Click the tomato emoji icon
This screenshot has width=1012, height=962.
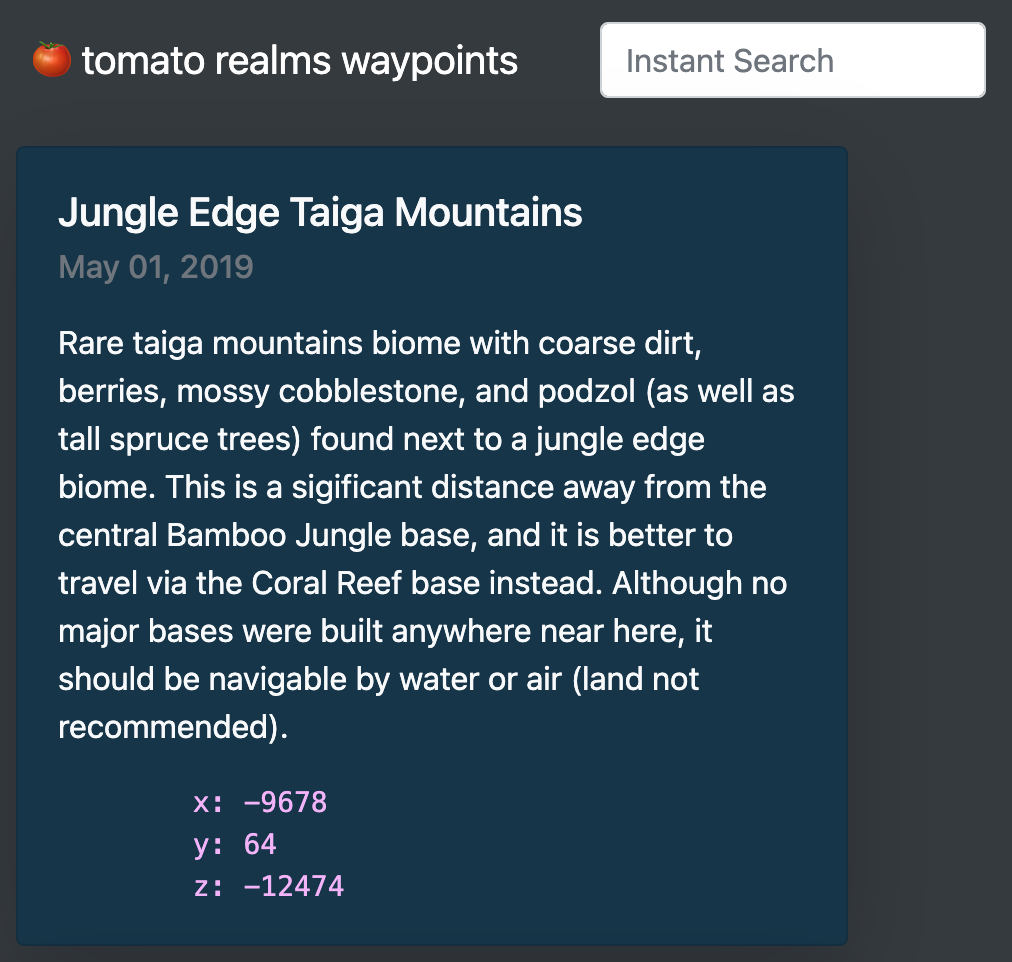tap(51, 60)
